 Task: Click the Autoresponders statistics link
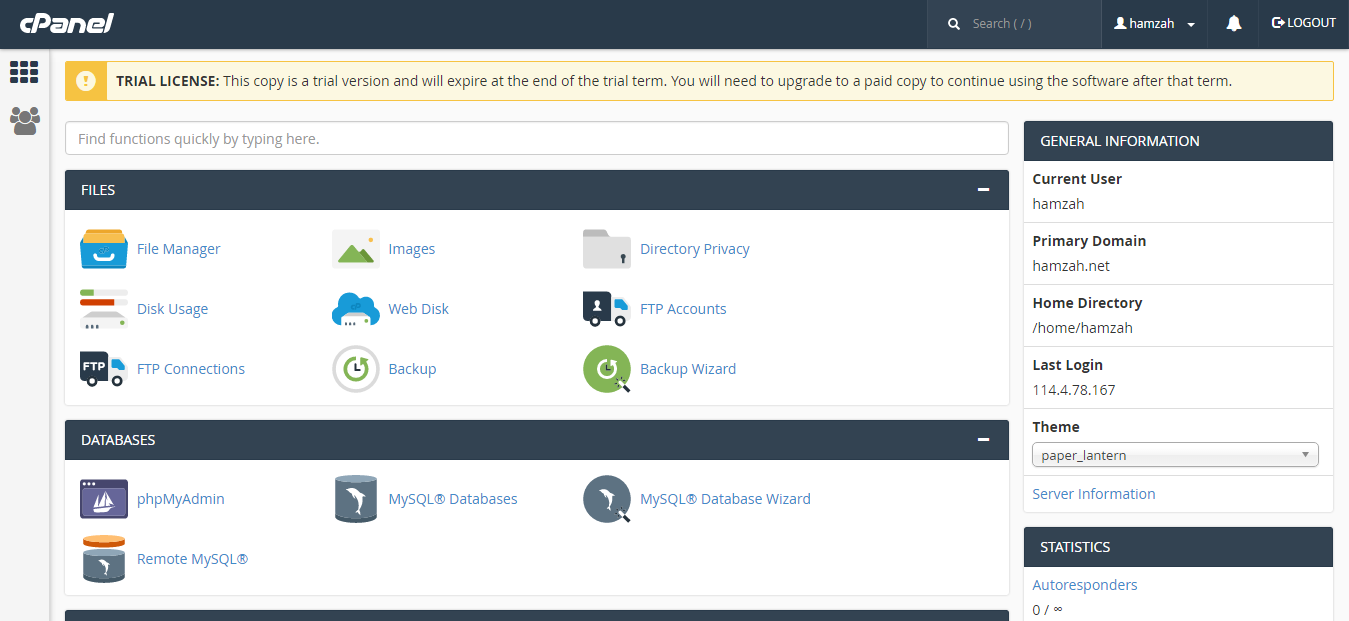[x=1084, y=584]
